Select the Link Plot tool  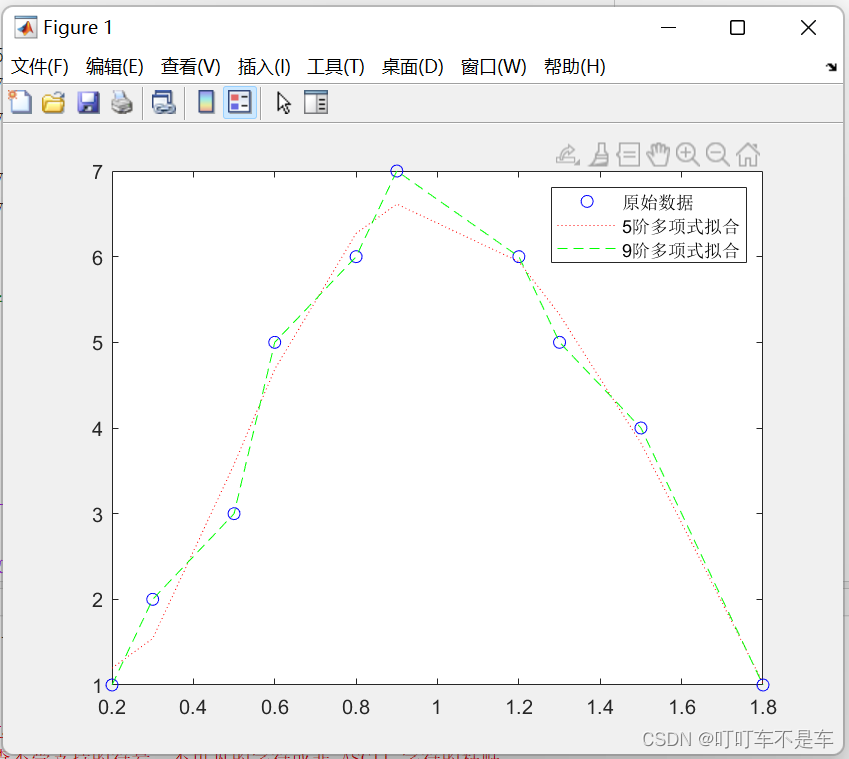click(164, 101)
